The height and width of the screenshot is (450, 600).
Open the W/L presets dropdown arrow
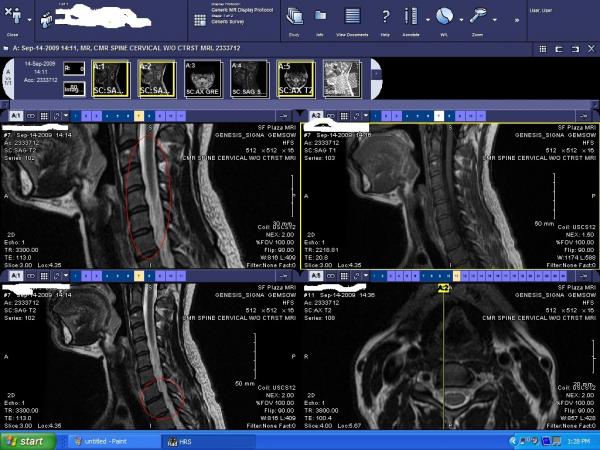462,19
